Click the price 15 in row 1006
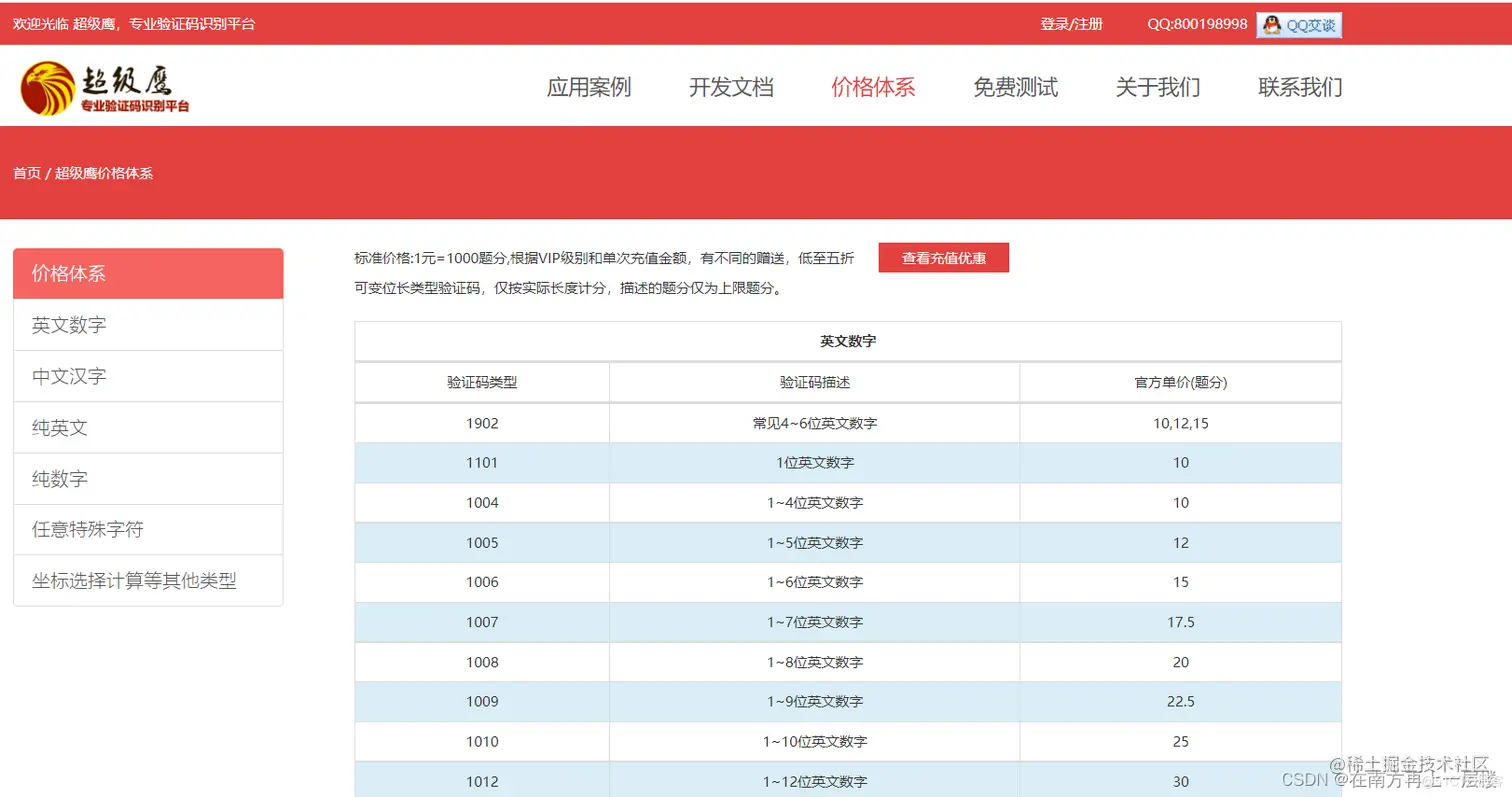This screenshot has width=1512, height=797. (1181, 582)
